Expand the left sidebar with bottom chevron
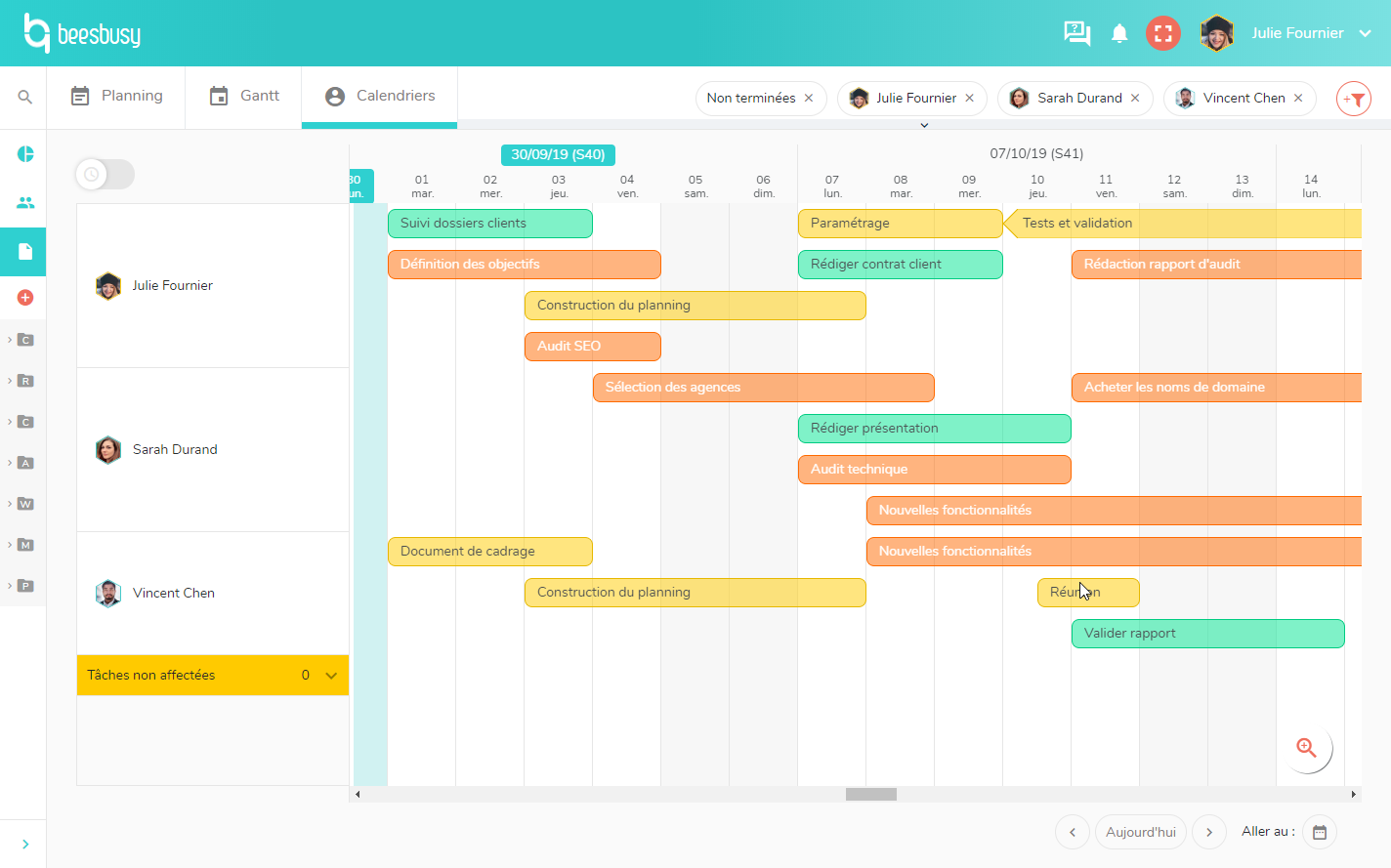Image resolution: width=1391 pixels, height=868 pixels. pos(25,845)
